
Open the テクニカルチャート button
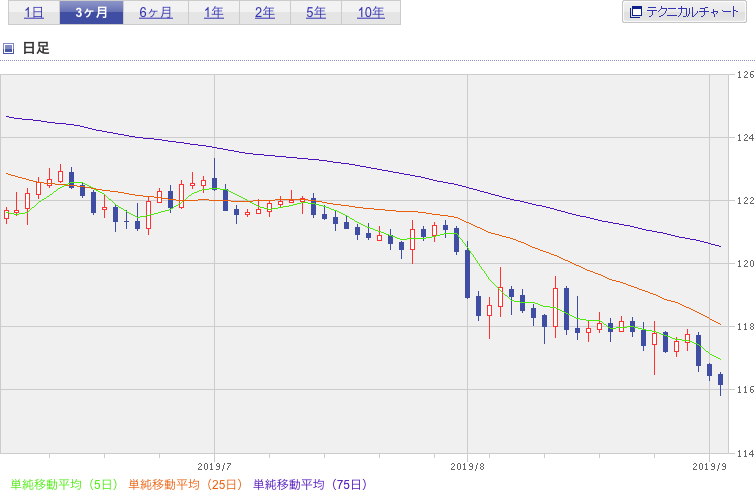684,12
